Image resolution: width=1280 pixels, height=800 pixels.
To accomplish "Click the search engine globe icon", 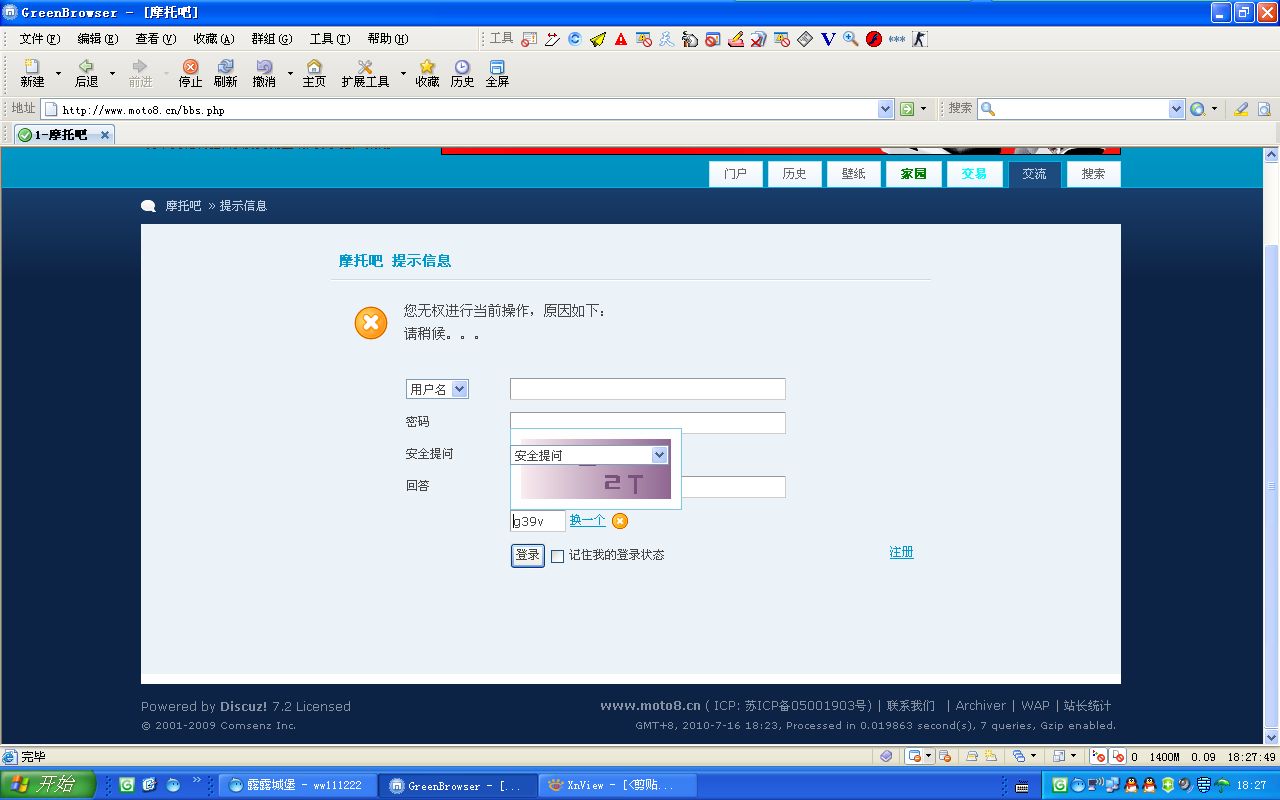I will (x=1197, y=109).
